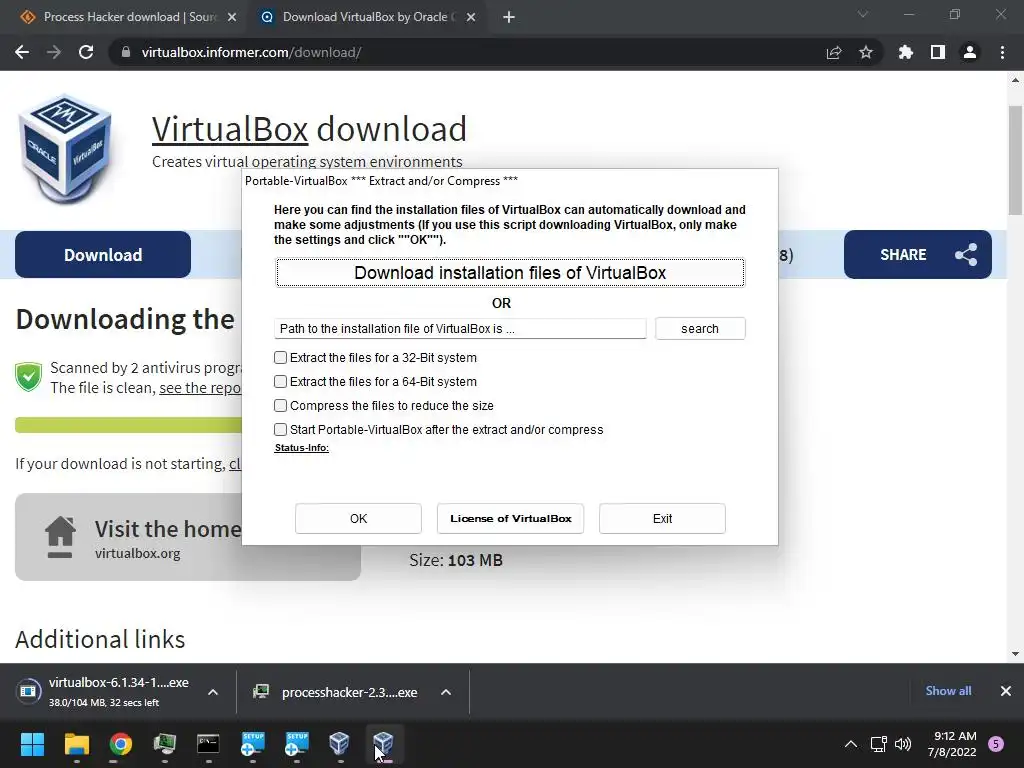Click the second Setup installer taskbar icon
This screenshot has width=1024, height=768.
tap(296, 744)
